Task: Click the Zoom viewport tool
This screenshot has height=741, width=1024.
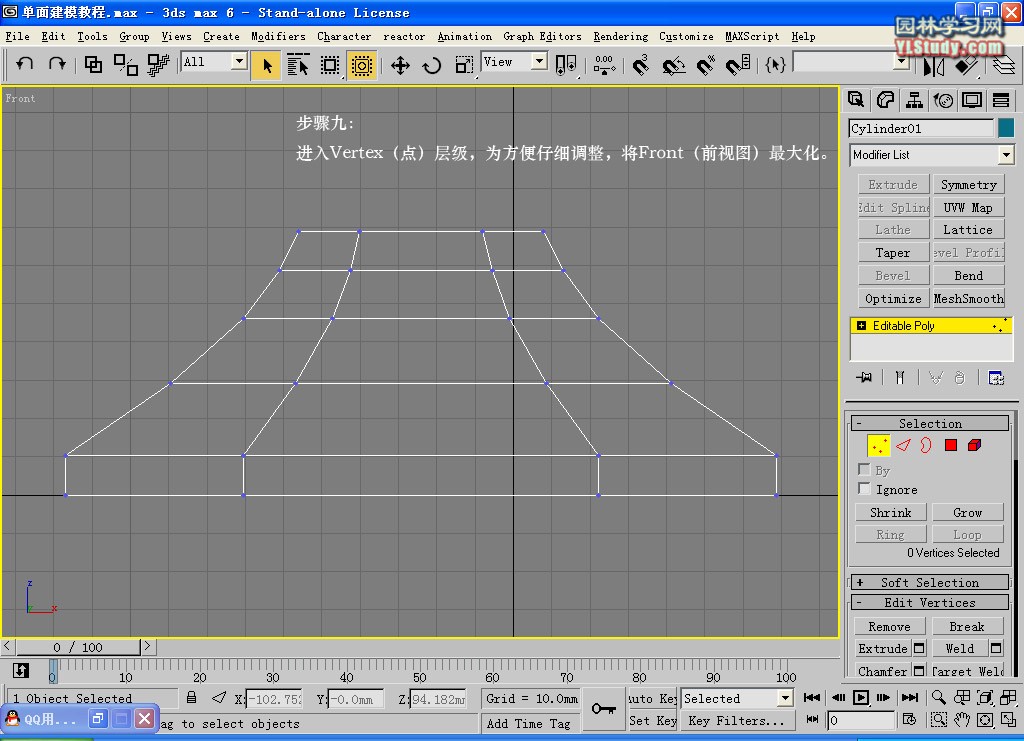Action: pyautogui.click(x=938, y=697)
